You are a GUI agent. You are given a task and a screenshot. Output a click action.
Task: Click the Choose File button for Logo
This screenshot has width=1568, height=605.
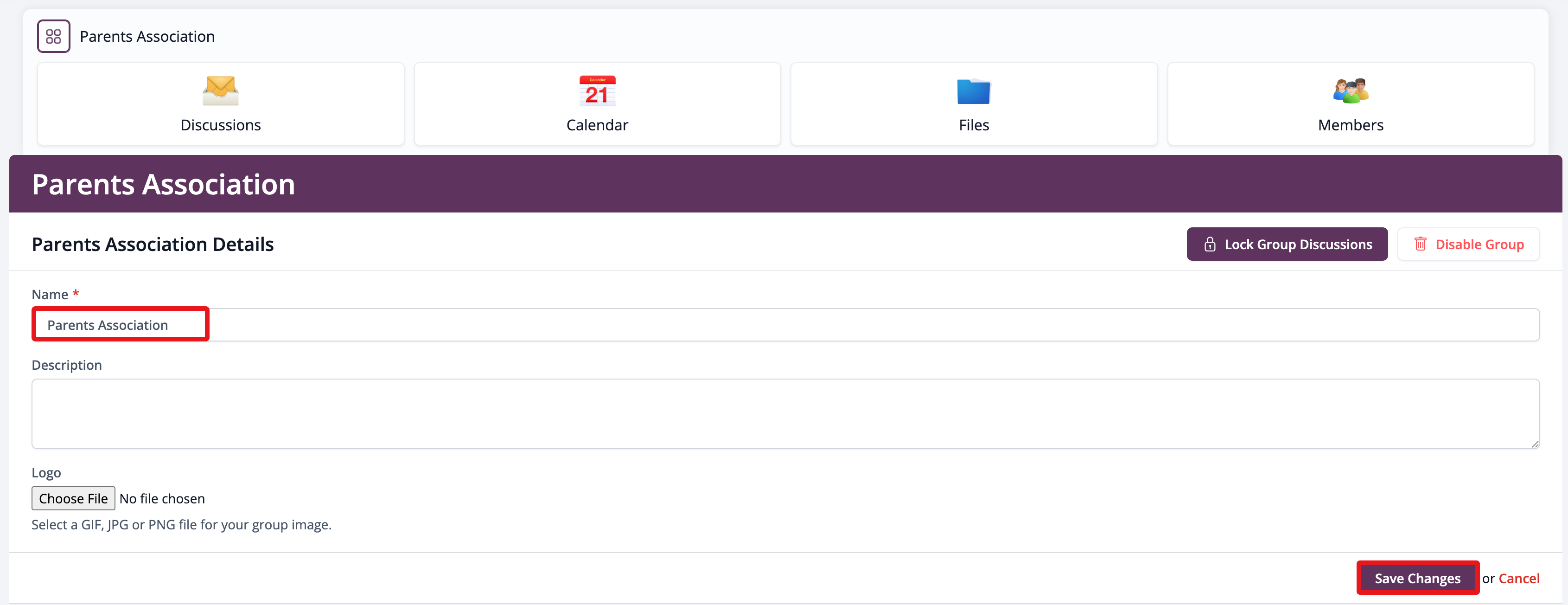pos(73,498)
